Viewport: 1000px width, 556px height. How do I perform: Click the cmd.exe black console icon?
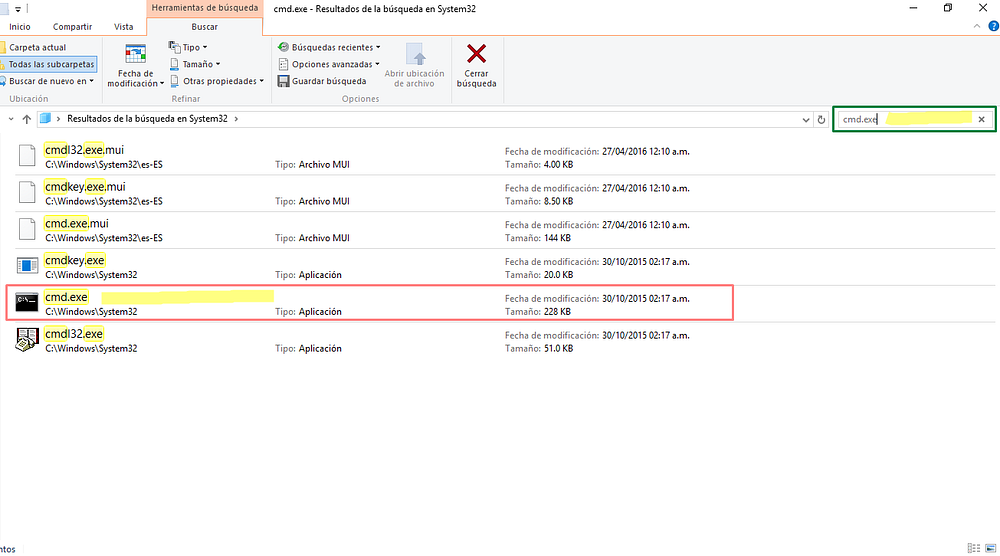point(27,302)
